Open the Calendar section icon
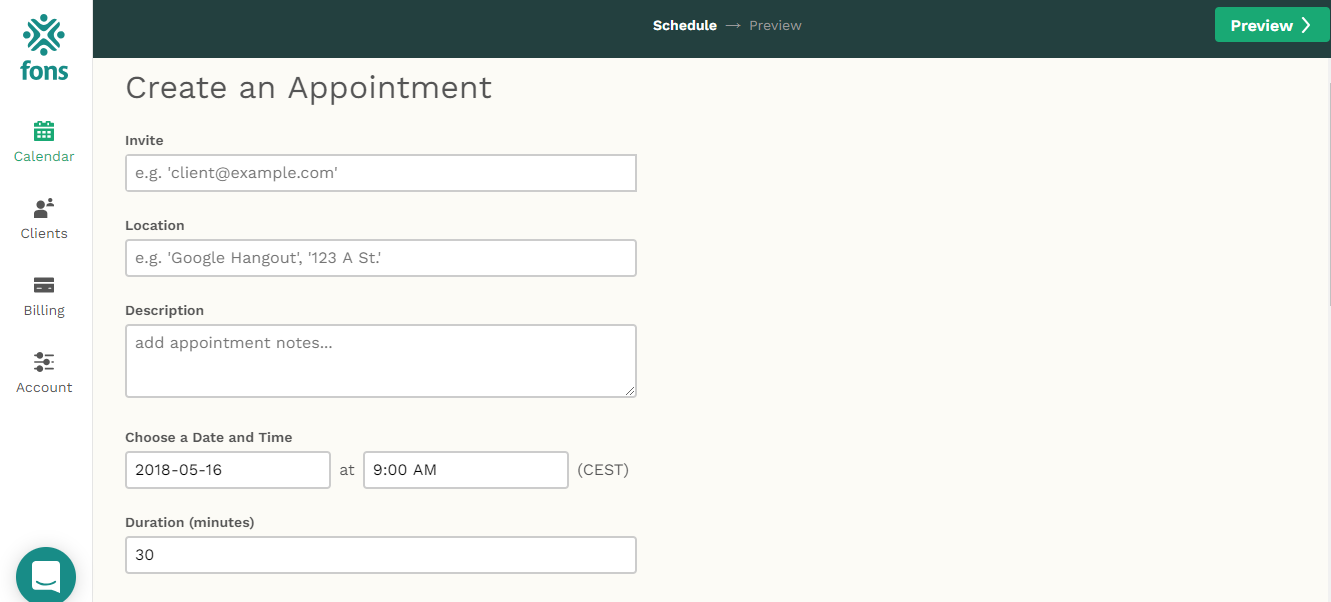This screenshot has width=1331, height=602. click(44, 132)
